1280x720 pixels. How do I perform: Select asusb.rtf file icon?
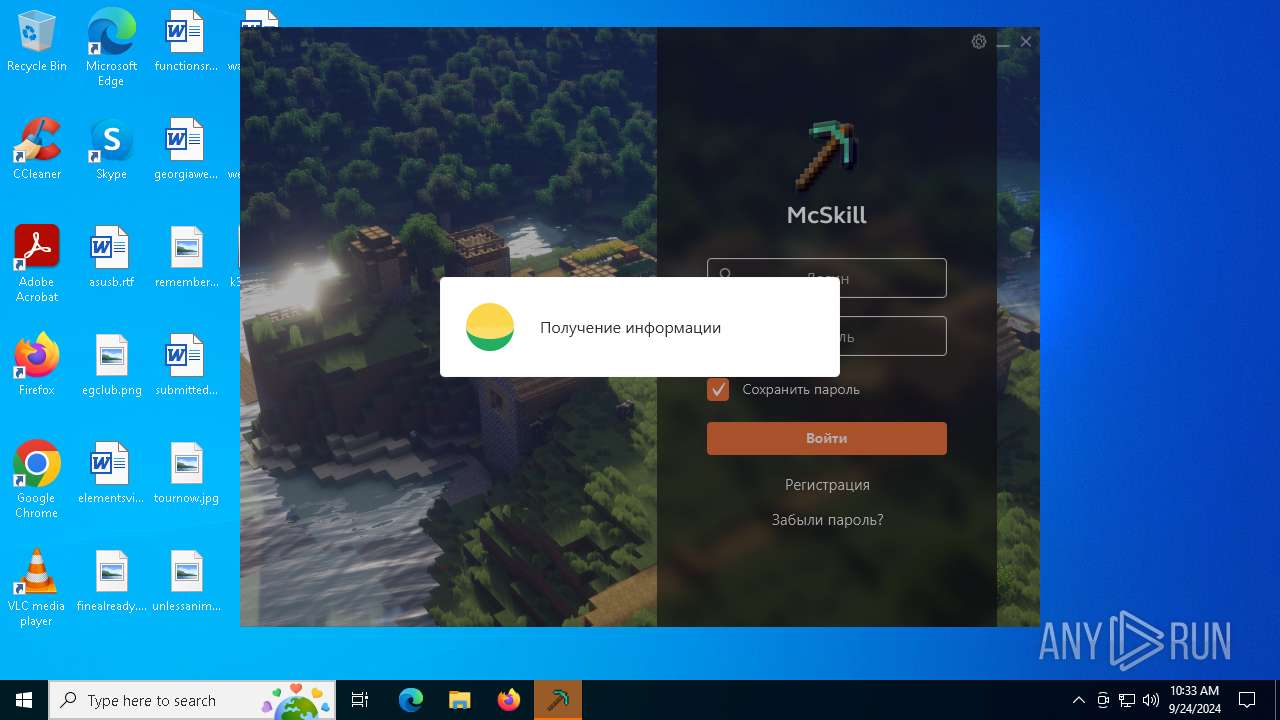click(111, 257)
